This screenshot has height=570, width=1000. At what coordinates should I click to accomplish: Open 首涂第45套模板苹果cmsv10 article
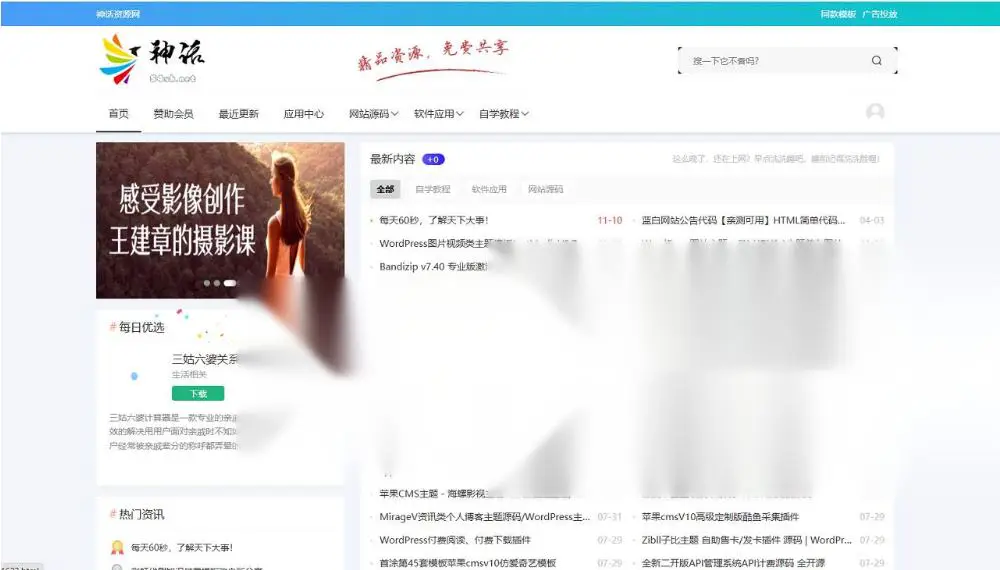click(467, 563)
